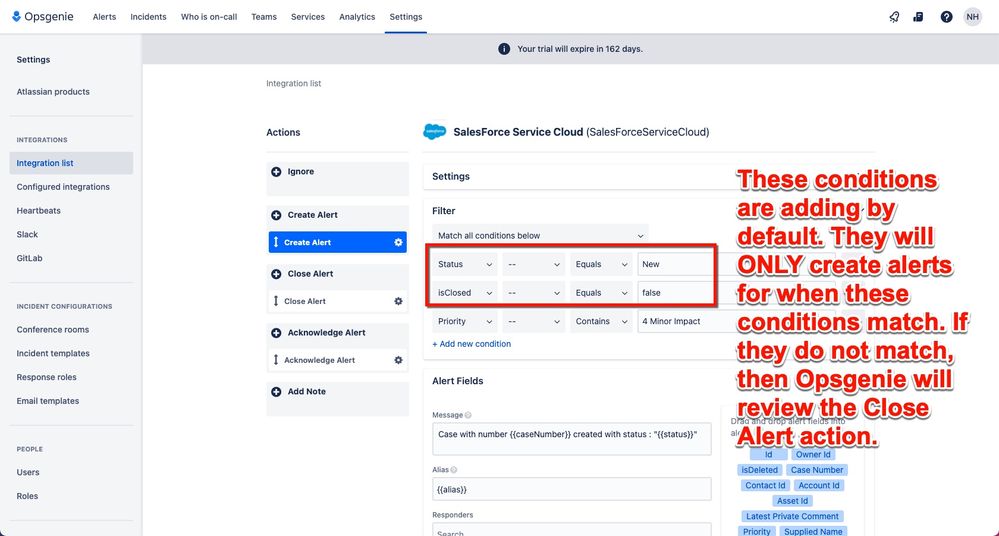The height and width of the screenshot is (536, 999).
Task: Click the plus icon beside Ignore
Action: click(276, 171)
